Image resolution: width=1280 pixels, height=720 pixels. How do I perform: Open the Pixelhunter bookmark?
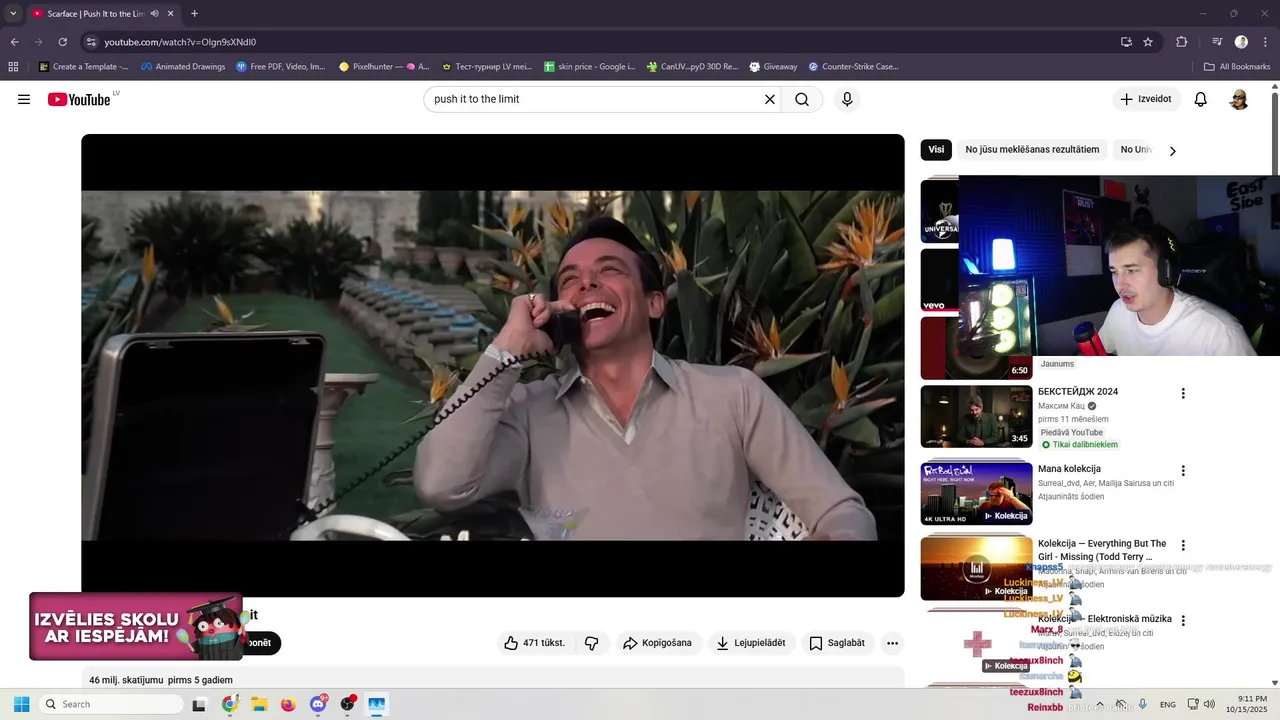[384, 67]
